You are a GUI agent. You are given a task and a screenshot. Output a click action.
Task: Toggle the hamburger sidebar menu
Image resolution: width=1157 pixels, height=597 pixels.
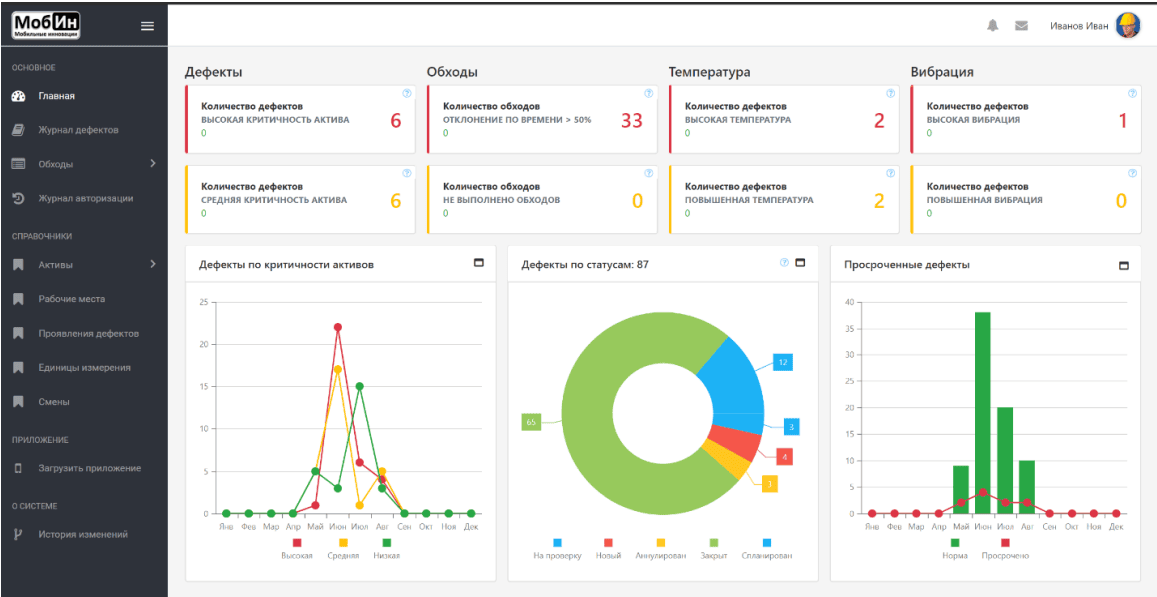point(147,26)
